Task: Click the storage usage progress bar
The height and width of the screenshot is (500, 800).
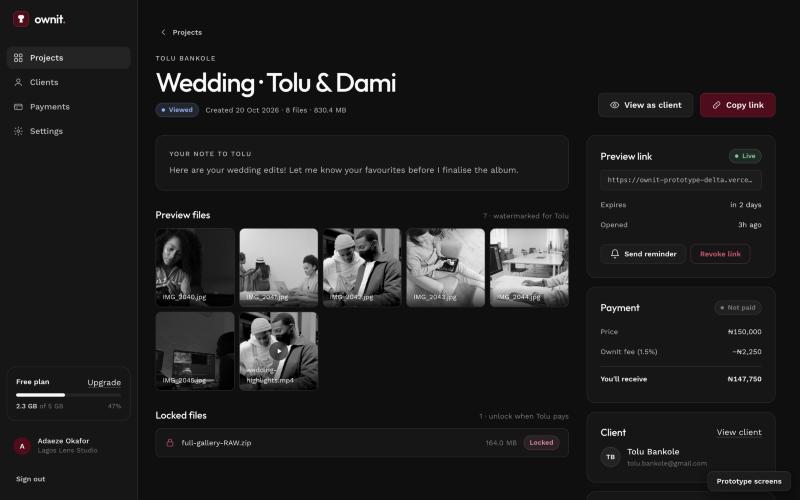Action: (68, 395)
